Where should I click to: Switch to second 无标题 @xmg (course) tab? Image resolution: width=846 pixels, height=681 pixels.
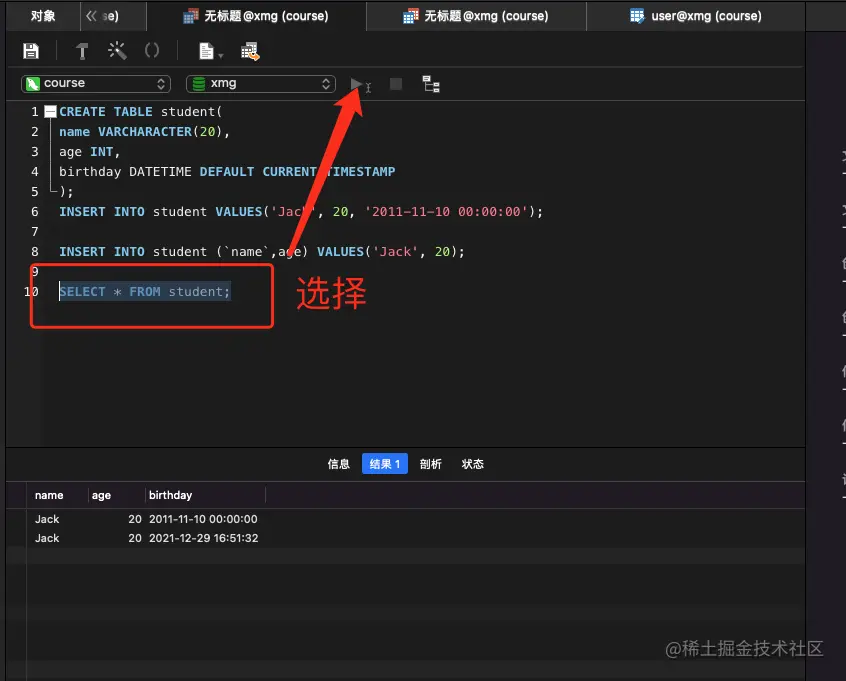[x=476, y=16]
